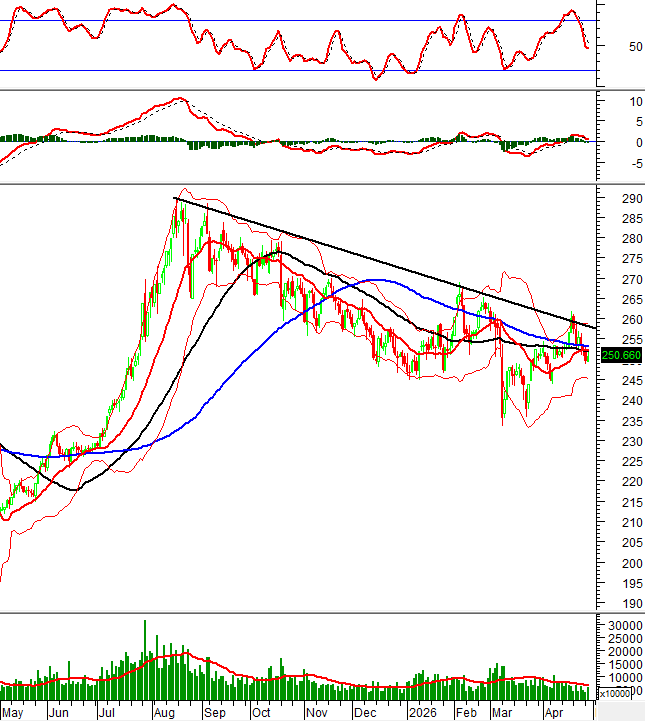Select the 15000 volume axis value
Image resolution: width=645 pixels, height=721 pixels.
[625, 664]
